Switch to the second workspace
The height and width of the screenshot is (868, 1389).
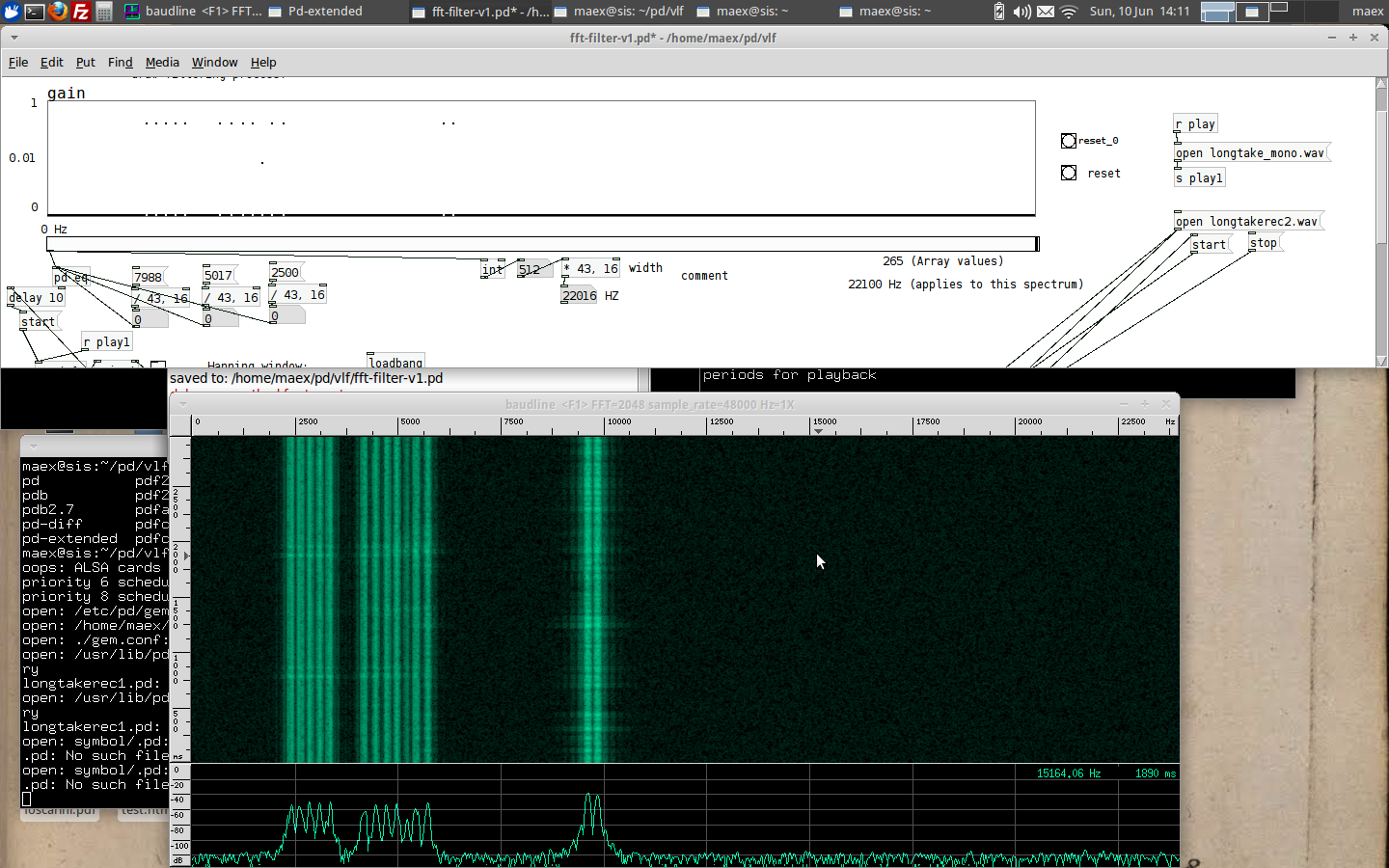[1251, 12]
